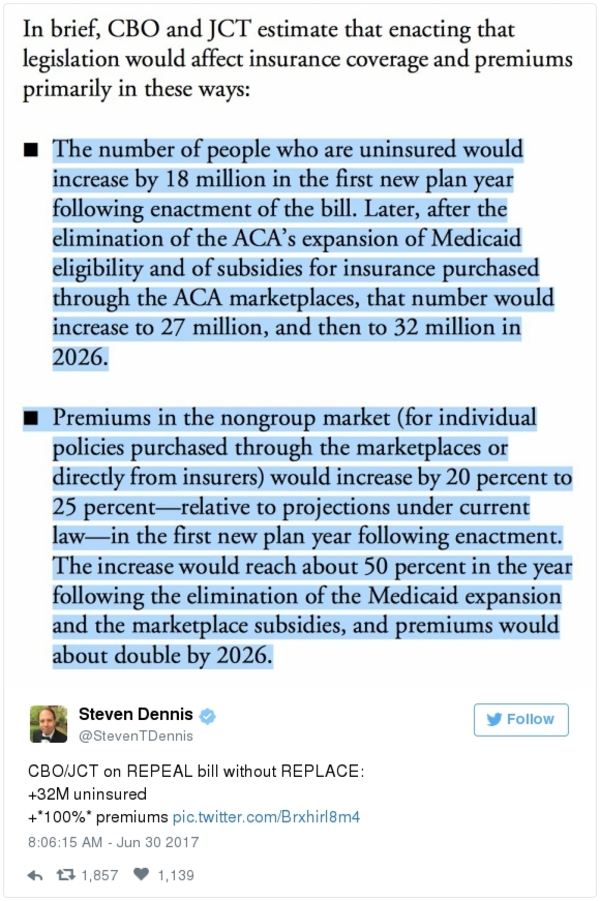Like the tweet with the heart icon

(142, 875)
